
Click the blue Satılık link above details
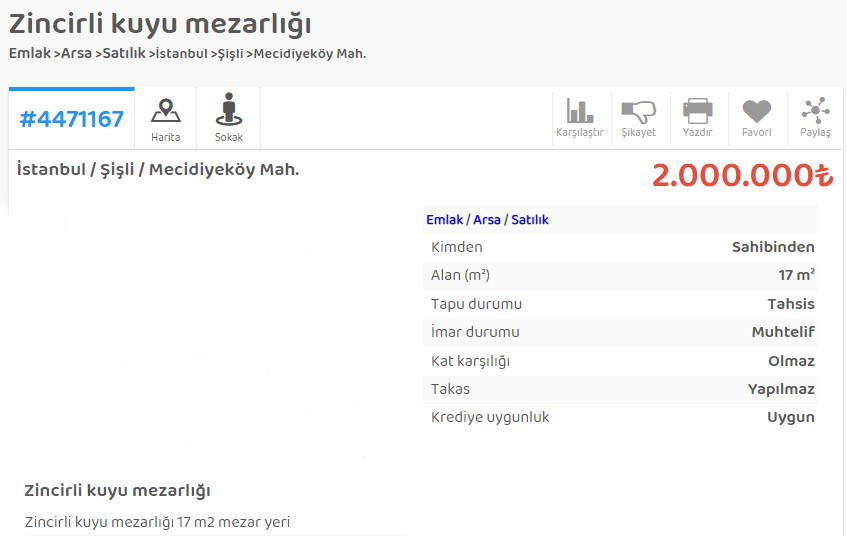tap(530, 220)
